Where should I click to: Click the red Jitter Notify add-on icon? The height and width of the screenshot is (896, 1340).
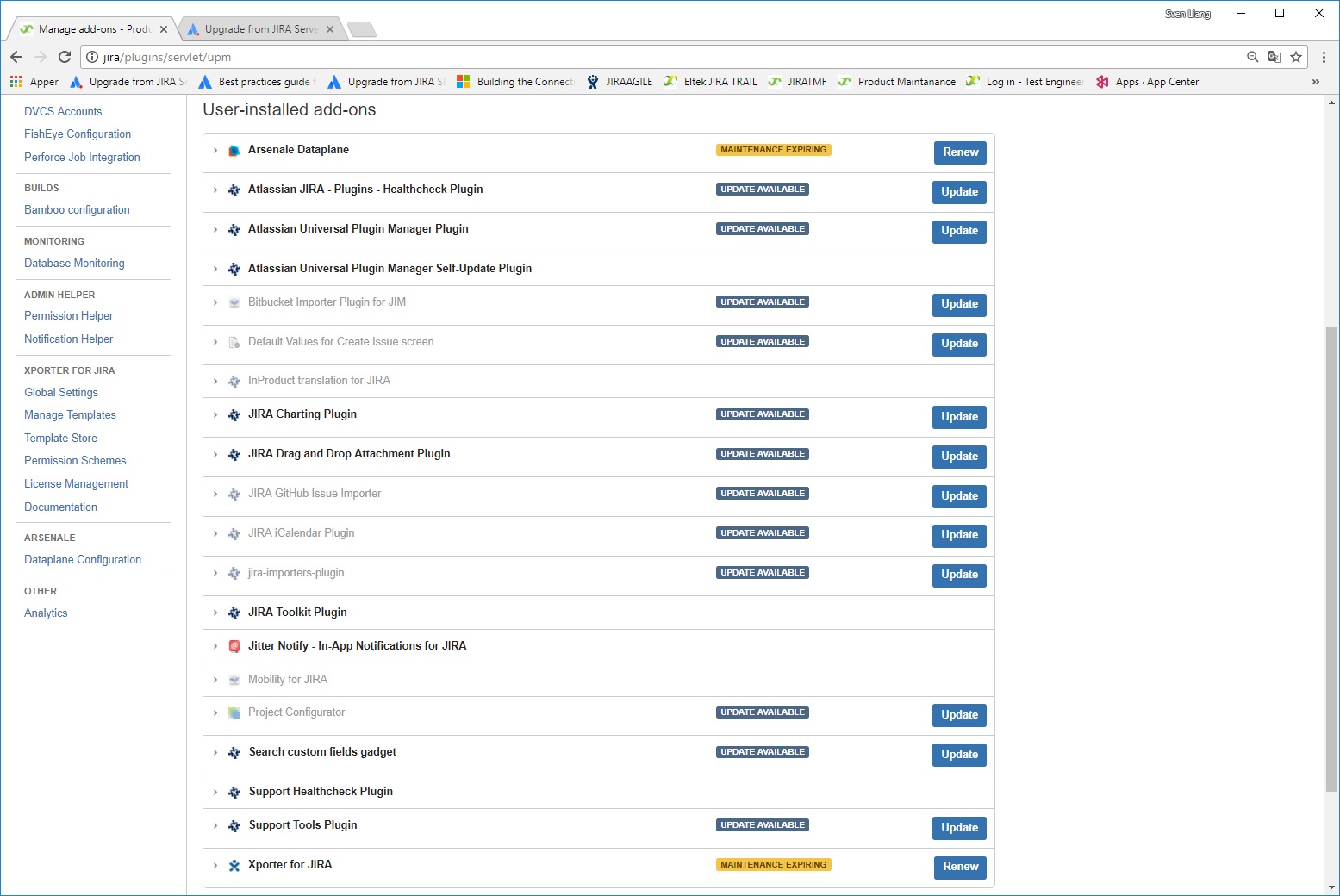tap(234, 645)
